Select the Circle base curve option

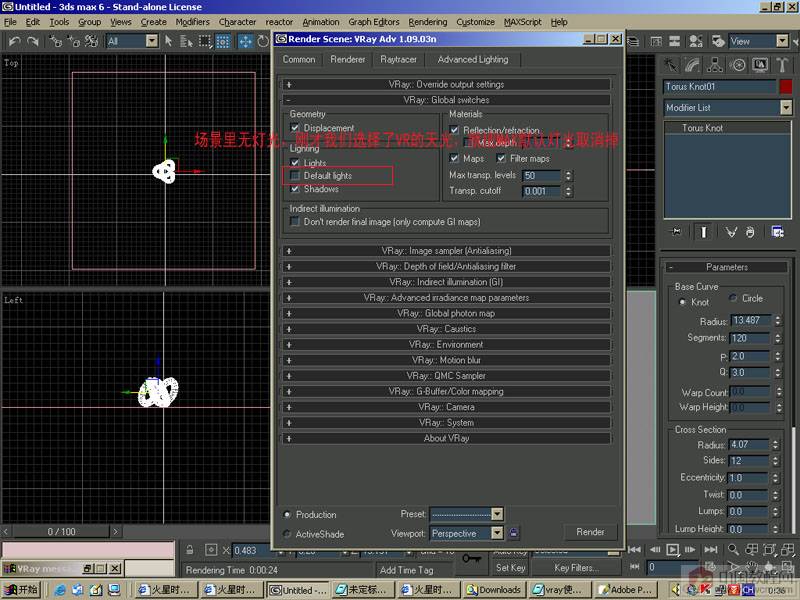[x=733, y=298]
